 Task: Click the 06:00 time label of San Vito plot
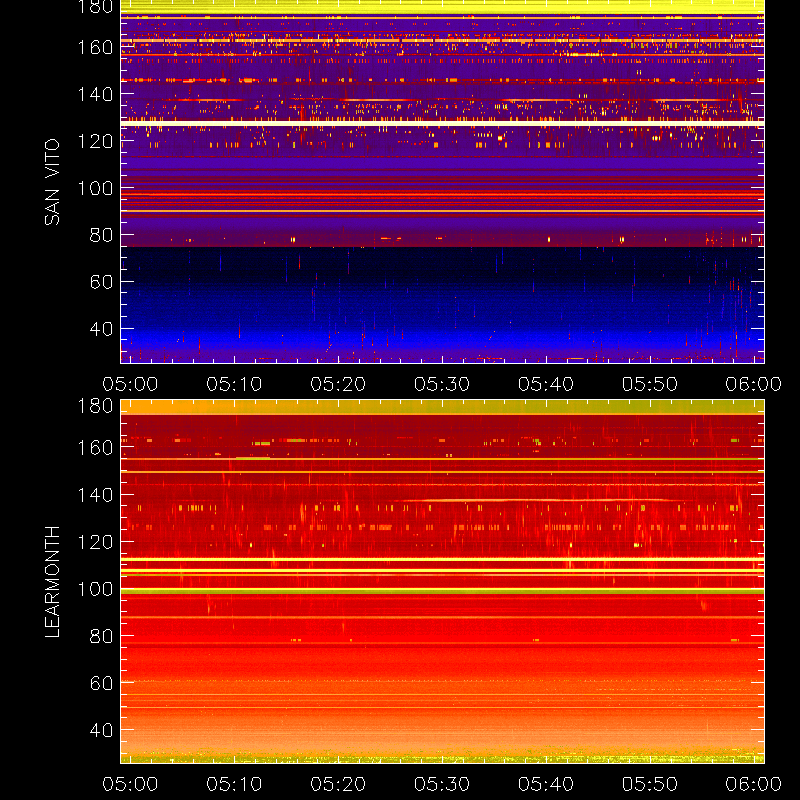754,384
